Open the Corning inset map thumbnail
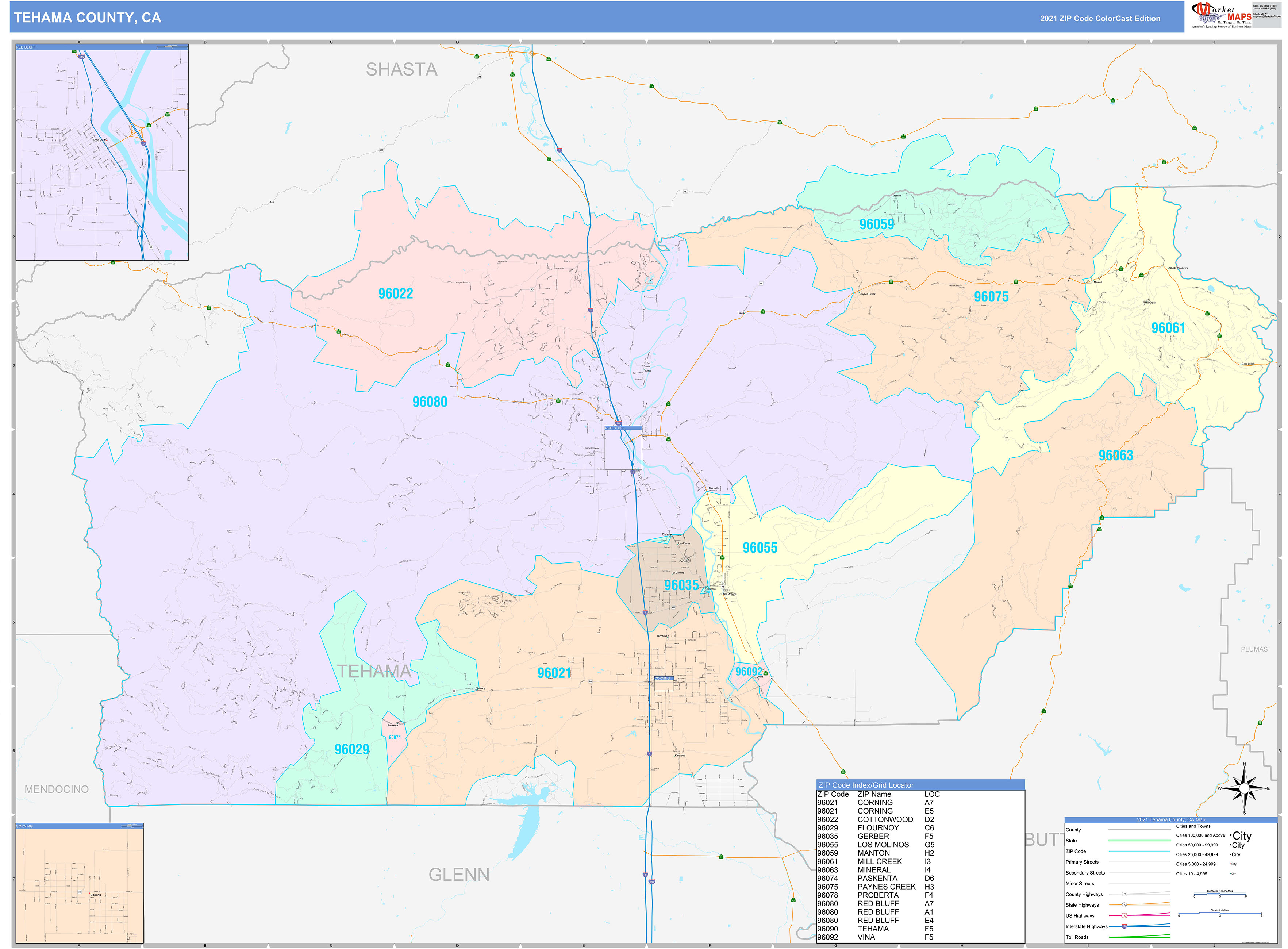This screenshot has width=1288, height=949. [79, 882]
